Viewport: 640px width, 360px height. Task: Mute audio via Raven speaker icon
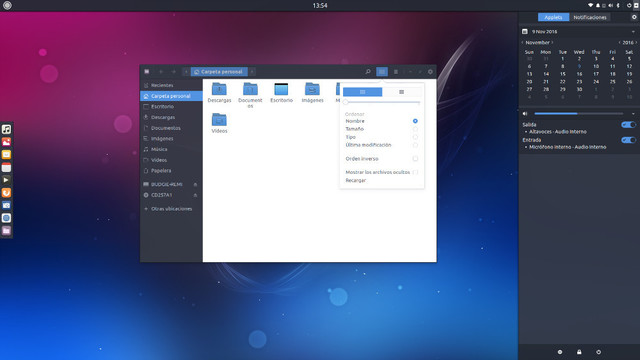pyautogui.click(x=525, y=113)
